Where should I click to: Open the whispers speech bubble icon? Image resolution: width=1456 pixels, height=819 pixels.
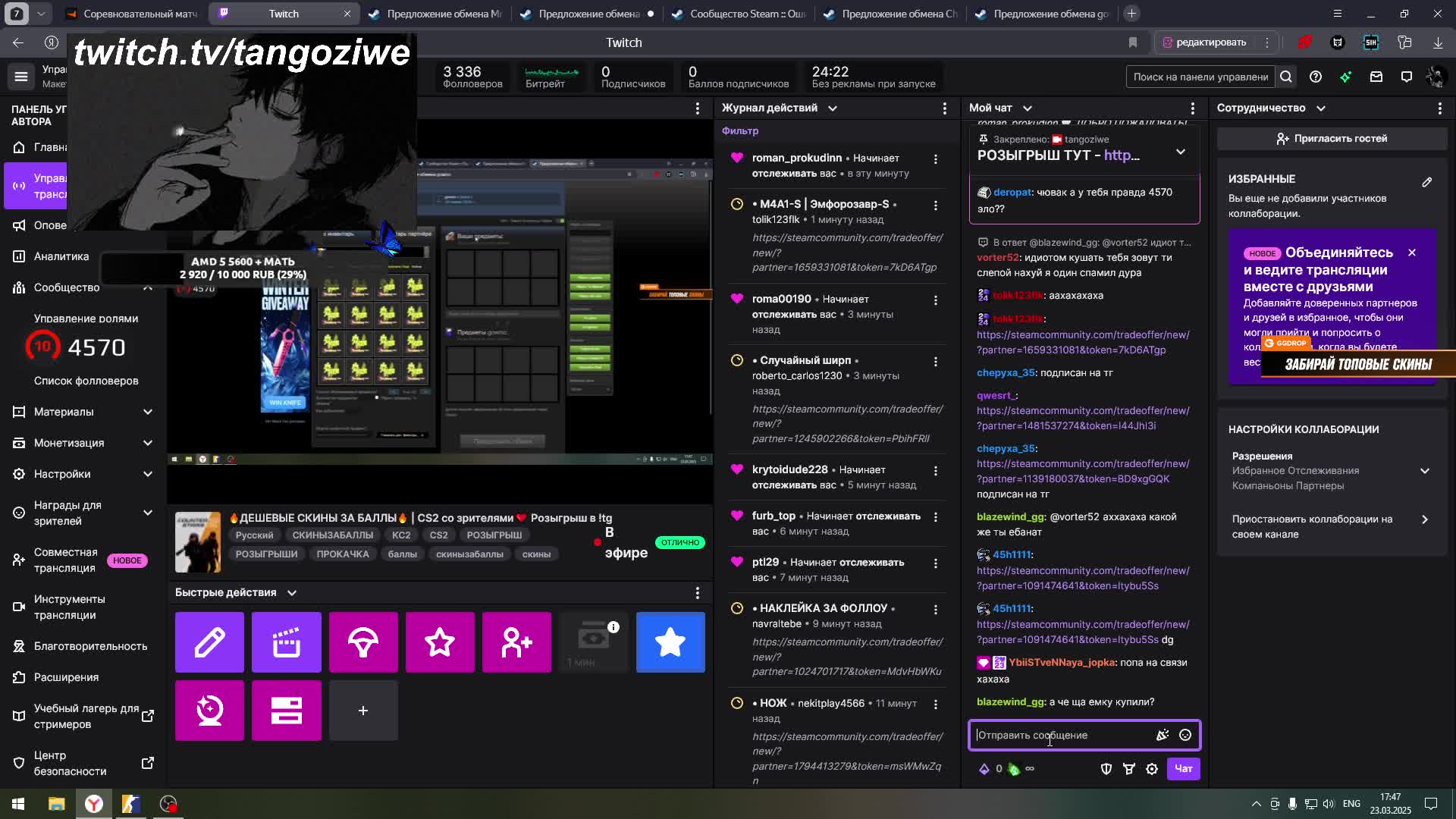pos(1407,77)
